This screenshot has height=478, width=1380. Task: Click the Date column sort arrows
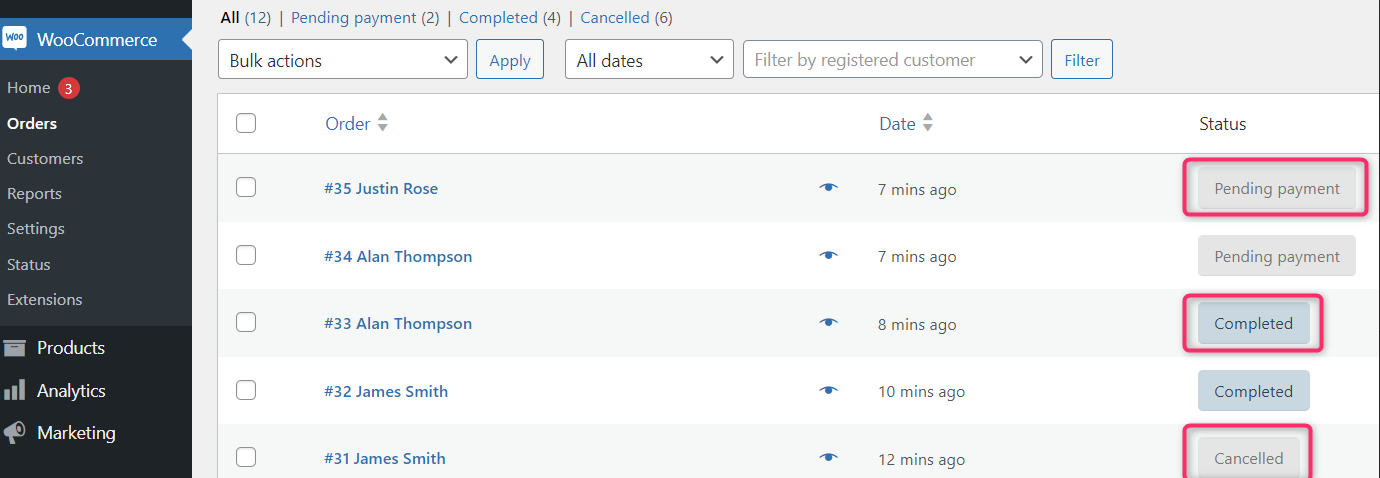tap(927, 123)
